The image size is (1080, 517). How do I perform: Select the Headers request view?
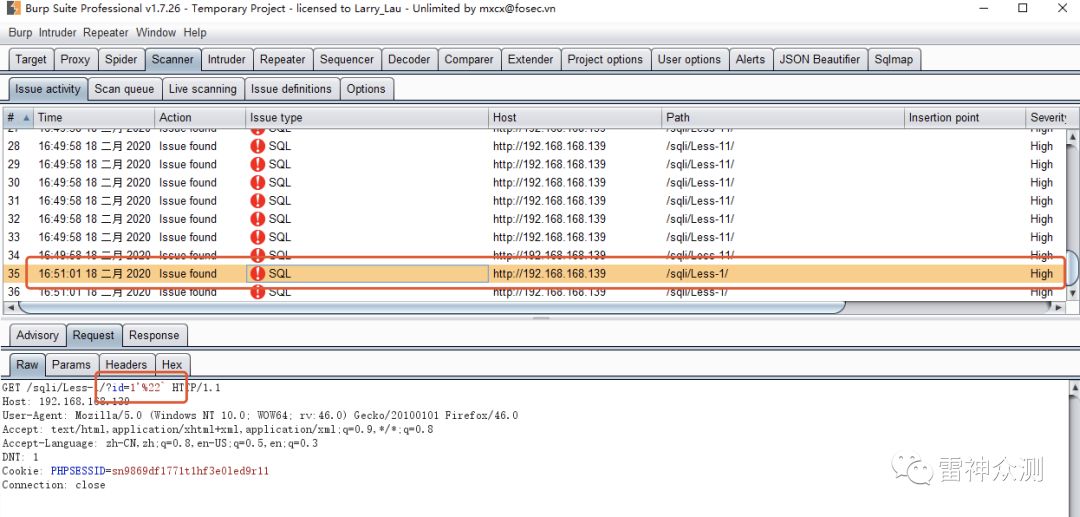point(126,365)
